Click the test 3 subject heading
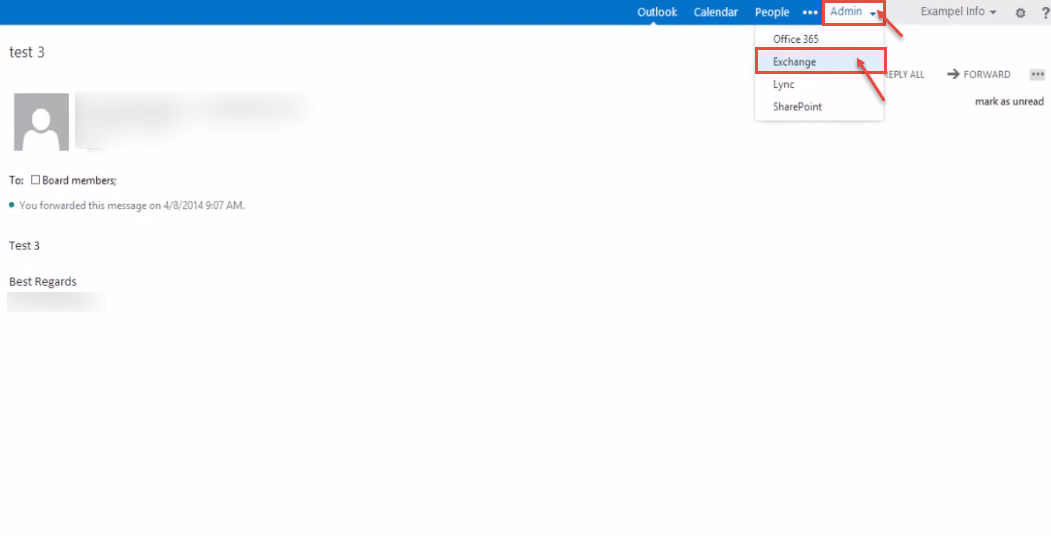This screenshot has height=536, width=1051. (x=27, y=52)
